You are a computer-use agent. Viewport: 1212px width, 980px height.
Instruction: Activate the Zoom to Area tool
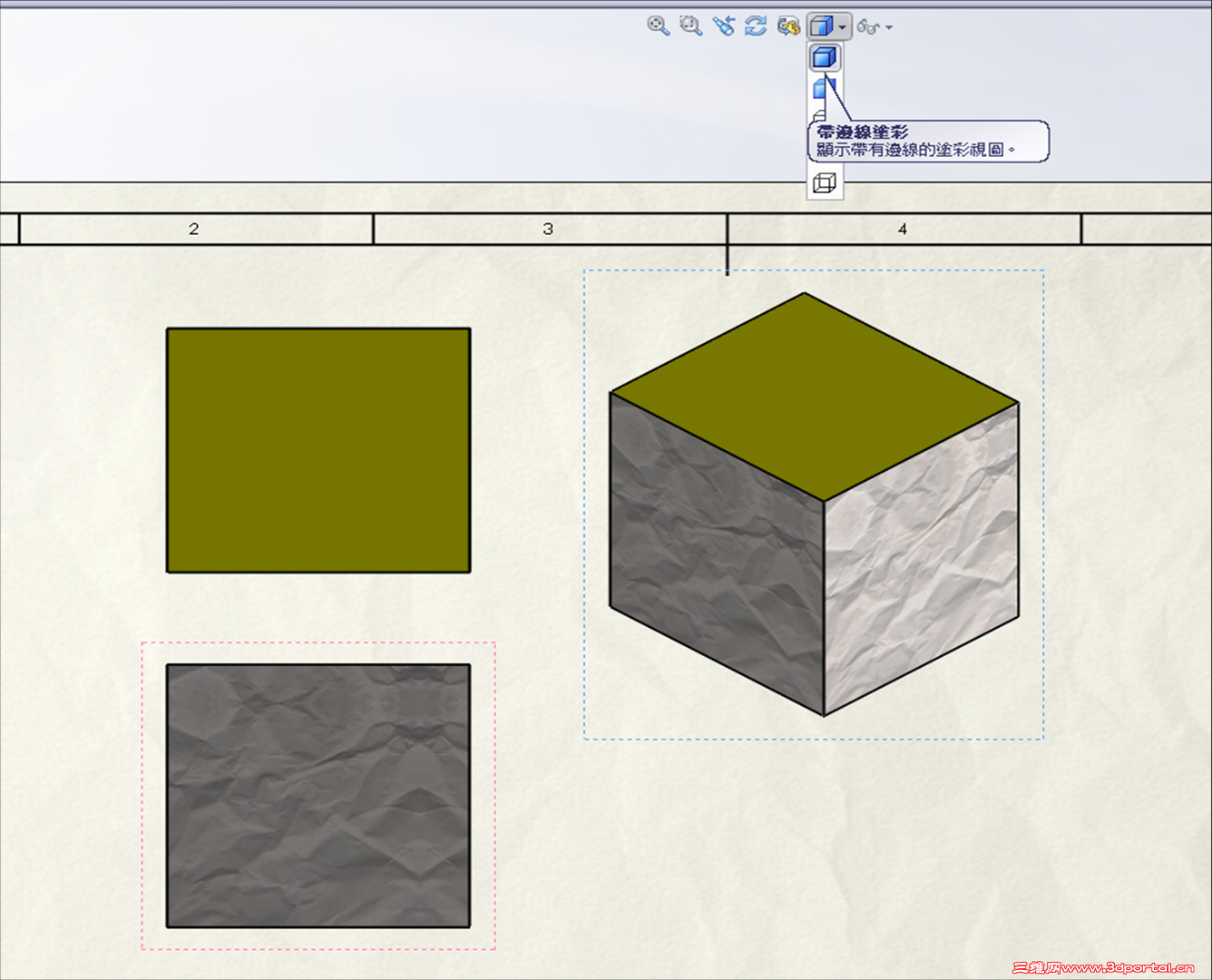690,26
